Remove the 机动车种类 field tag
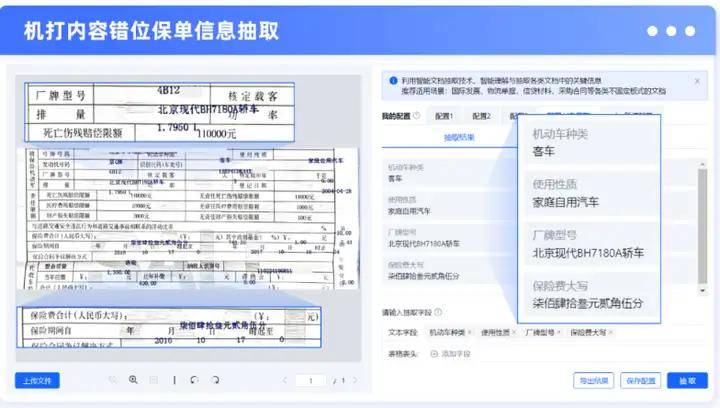Screen dimensions: 720x408 pos(470,332)
